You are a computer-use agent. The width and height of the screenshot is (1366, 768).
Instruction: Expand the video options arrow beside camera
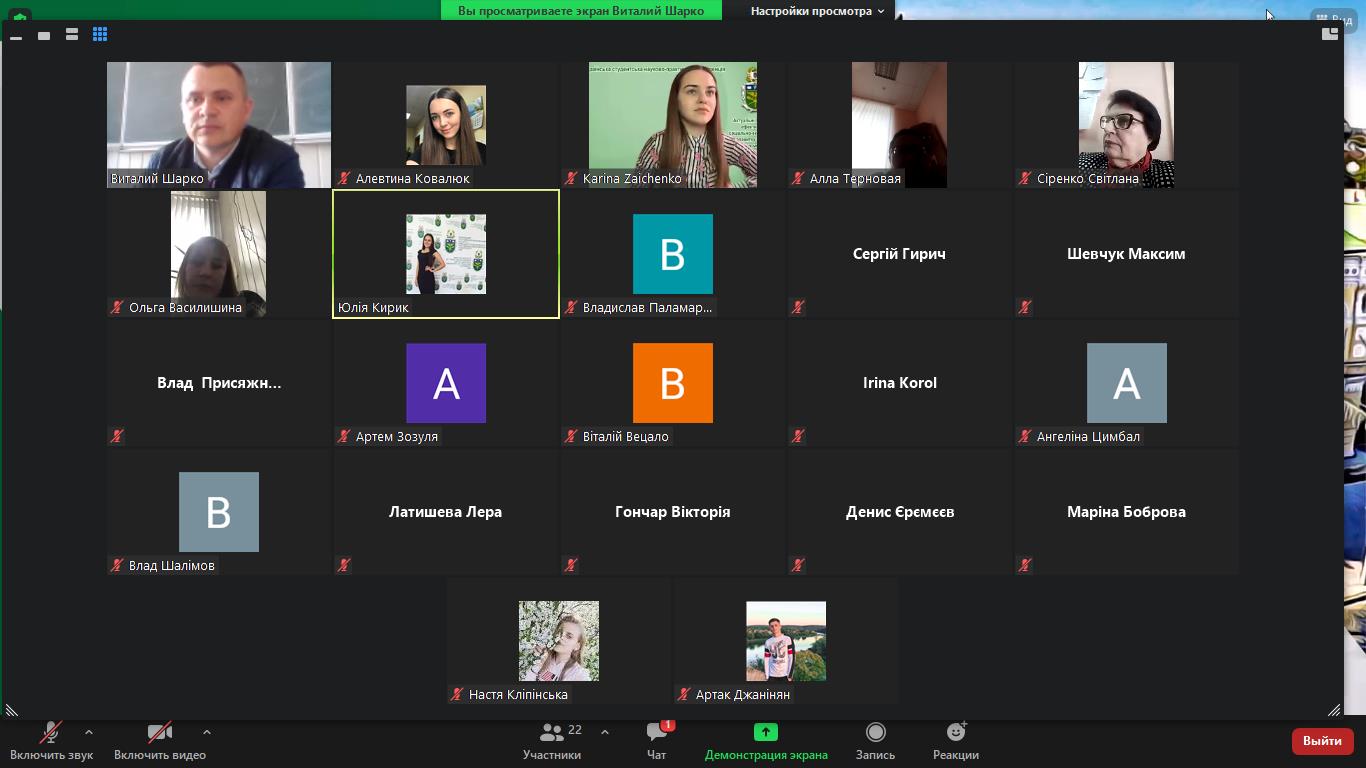click(207, 732)
